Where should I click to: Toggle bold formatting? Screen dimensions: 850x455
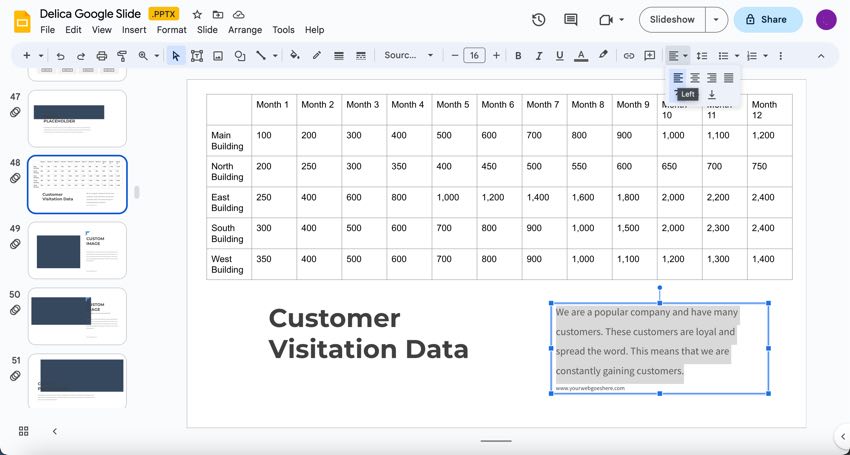518,56
